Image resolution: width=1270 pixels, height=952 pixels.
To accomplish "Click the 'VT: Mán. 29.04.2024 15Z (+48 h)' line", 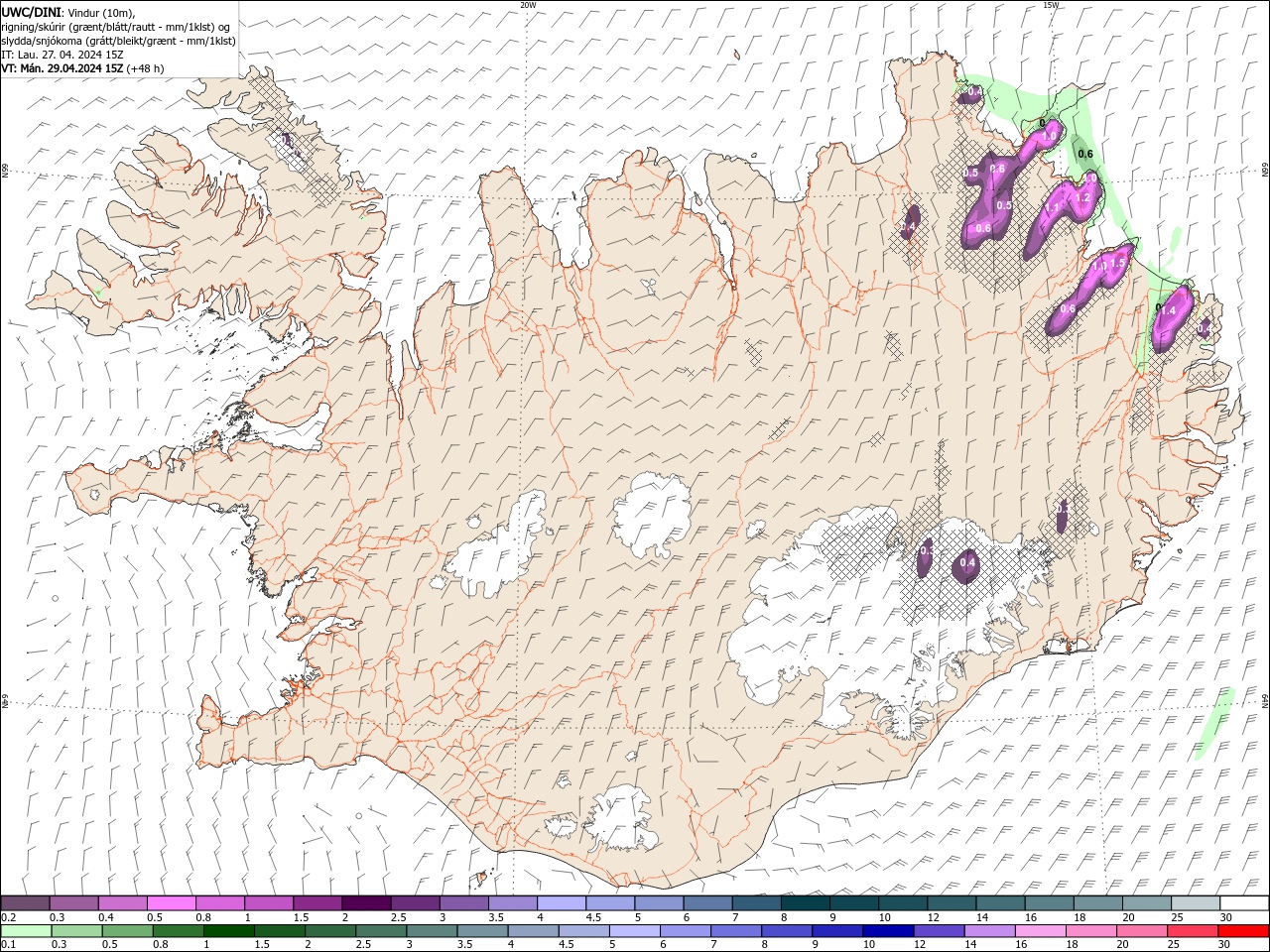I will pos(82,68).
